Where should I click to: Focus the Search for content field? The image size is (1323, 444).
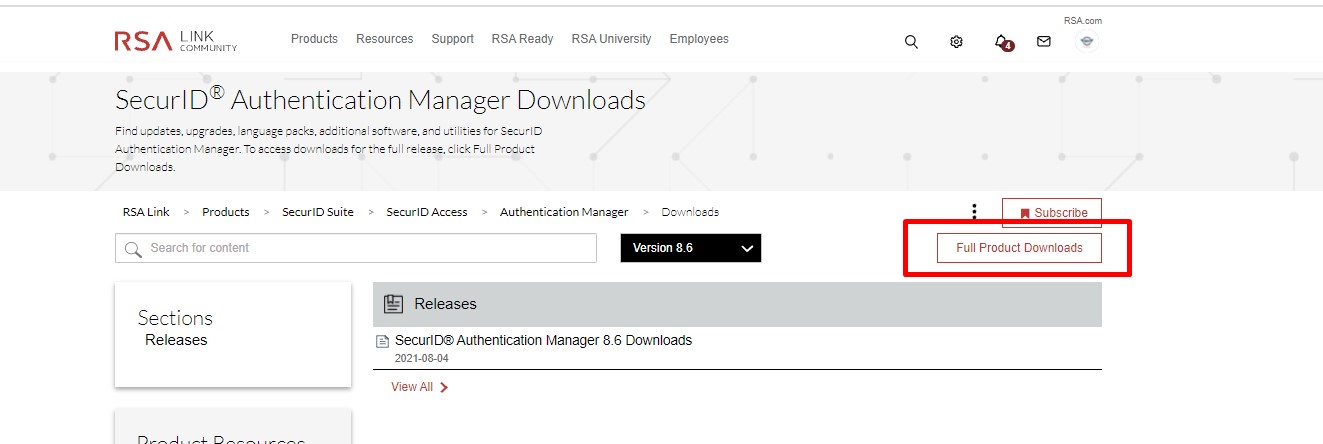pyautogui.click(x=356, y=248)
